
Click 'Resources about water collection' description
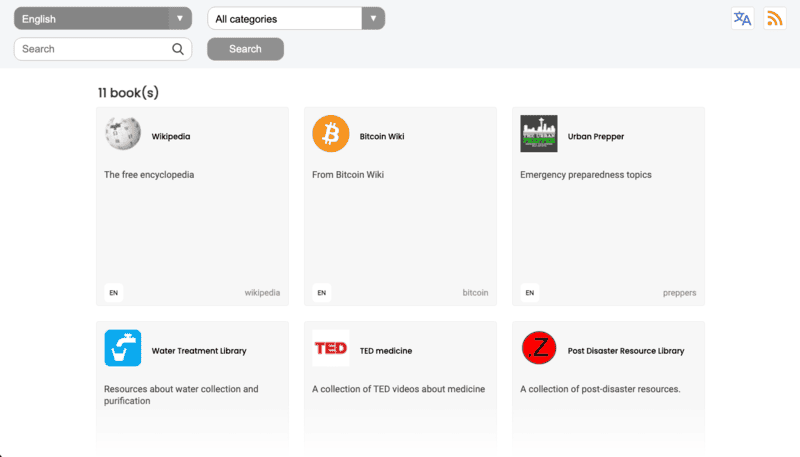(181, 395)
